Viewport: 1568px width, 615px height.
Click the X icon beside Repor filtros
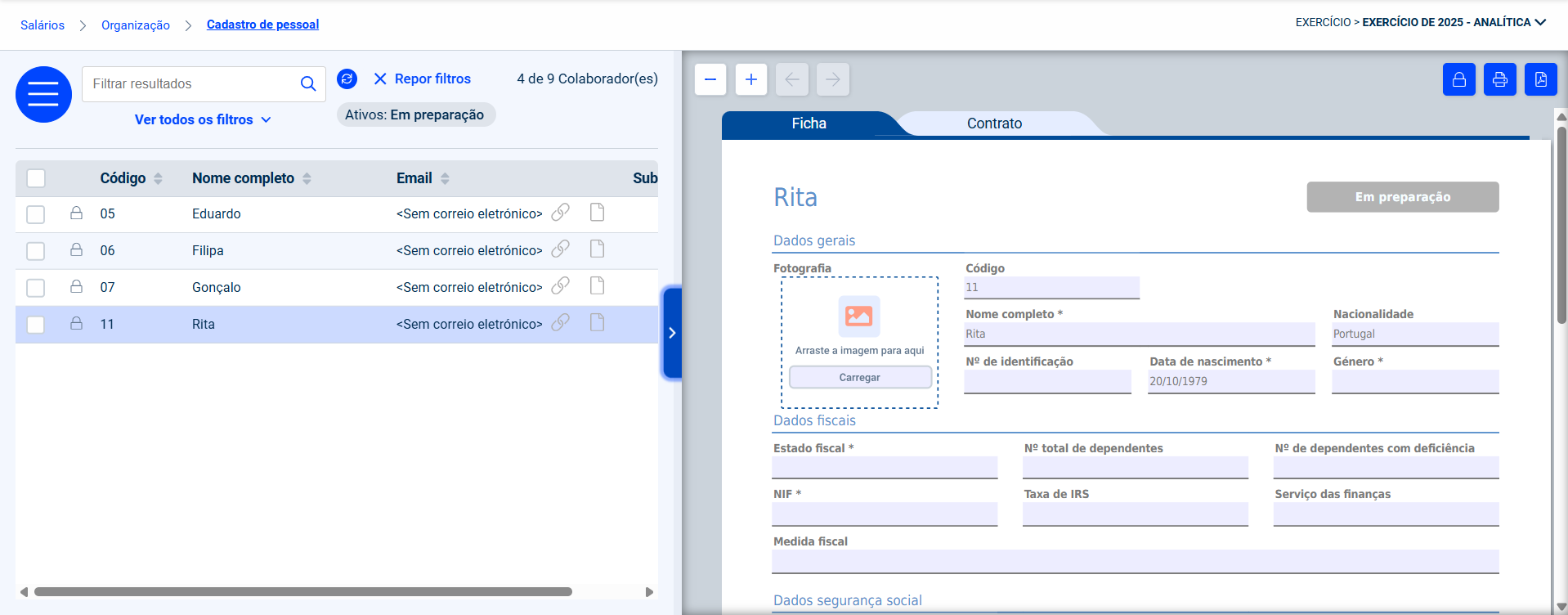380,79
